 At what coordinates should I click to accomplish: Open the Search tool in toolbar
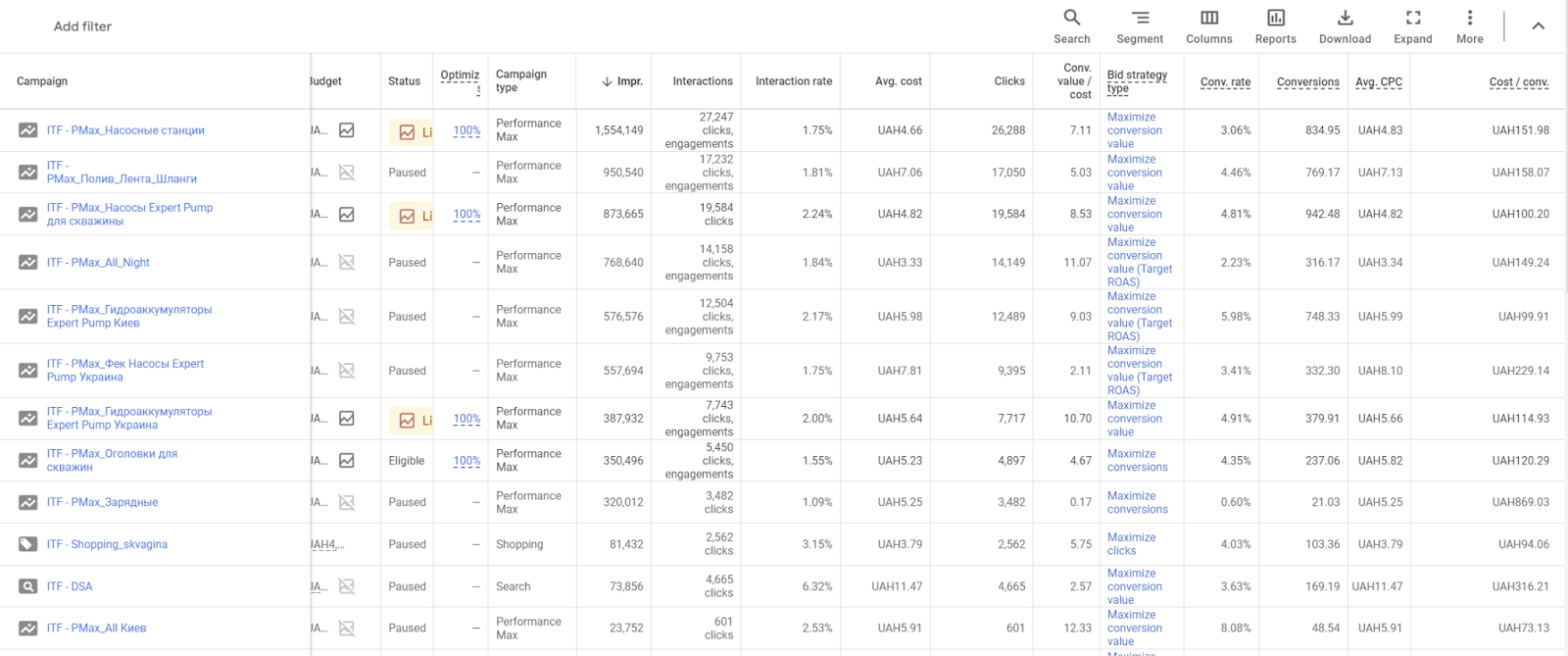pos(1071,26)
